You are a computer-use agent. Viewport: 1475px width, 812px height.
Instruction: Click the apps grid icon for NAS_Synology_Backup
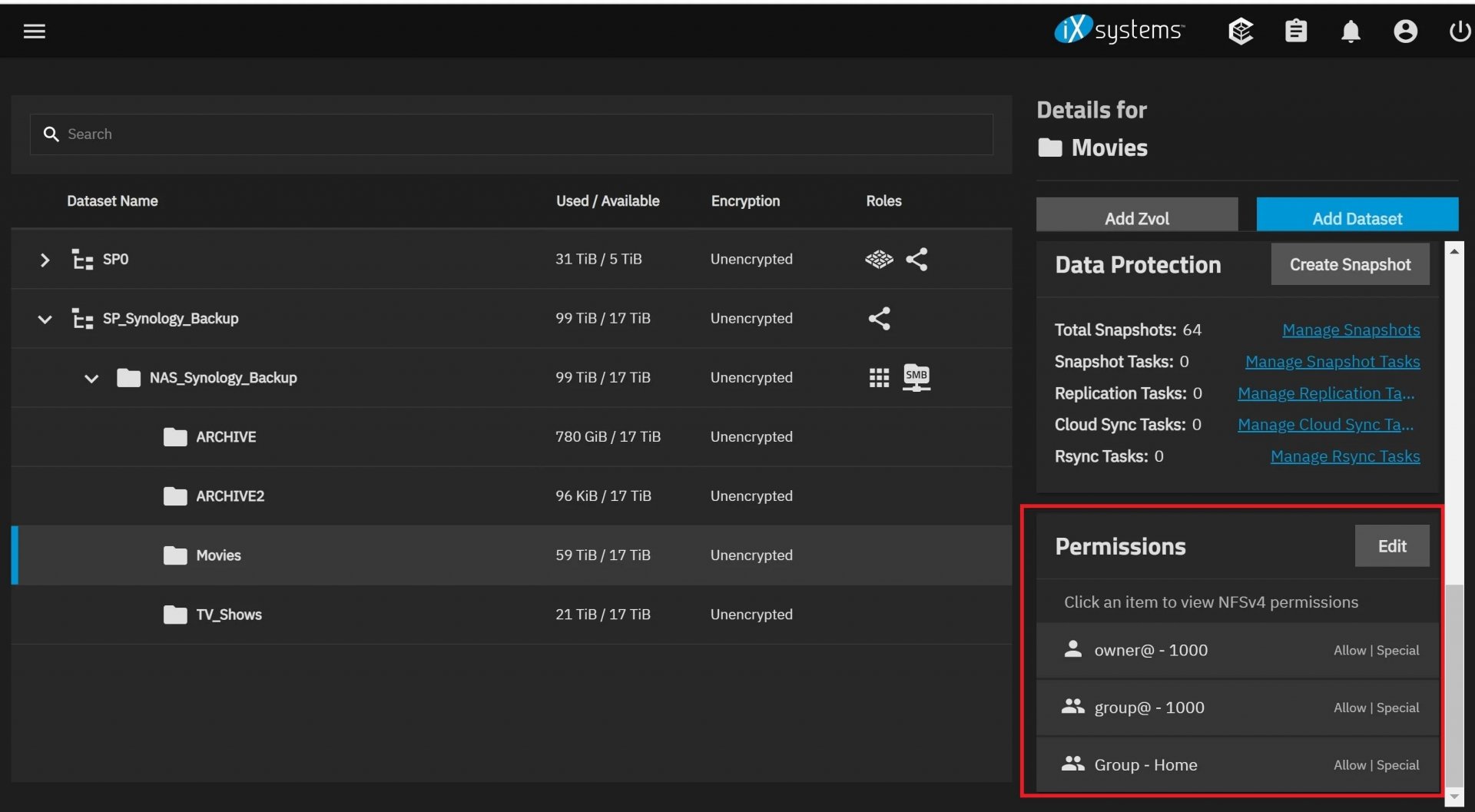coord(879,377)
